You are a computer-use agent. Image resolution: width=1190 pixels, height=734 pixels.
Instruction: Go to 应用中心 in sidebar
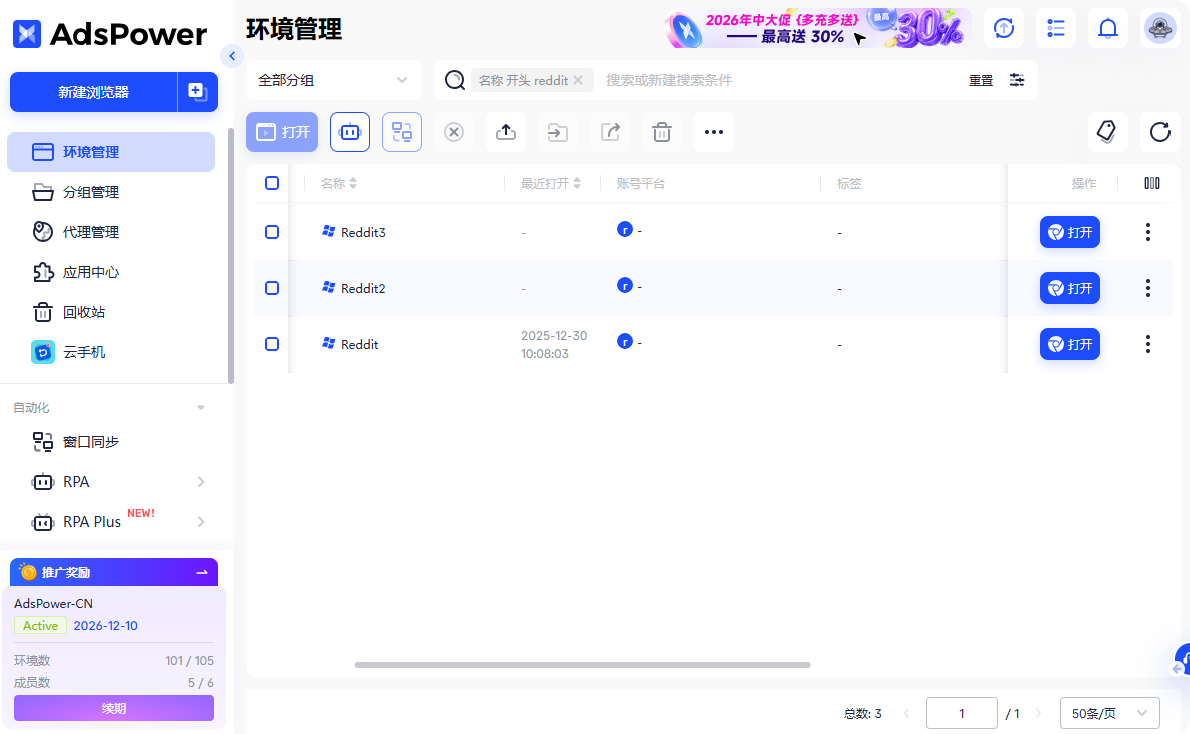111,272
